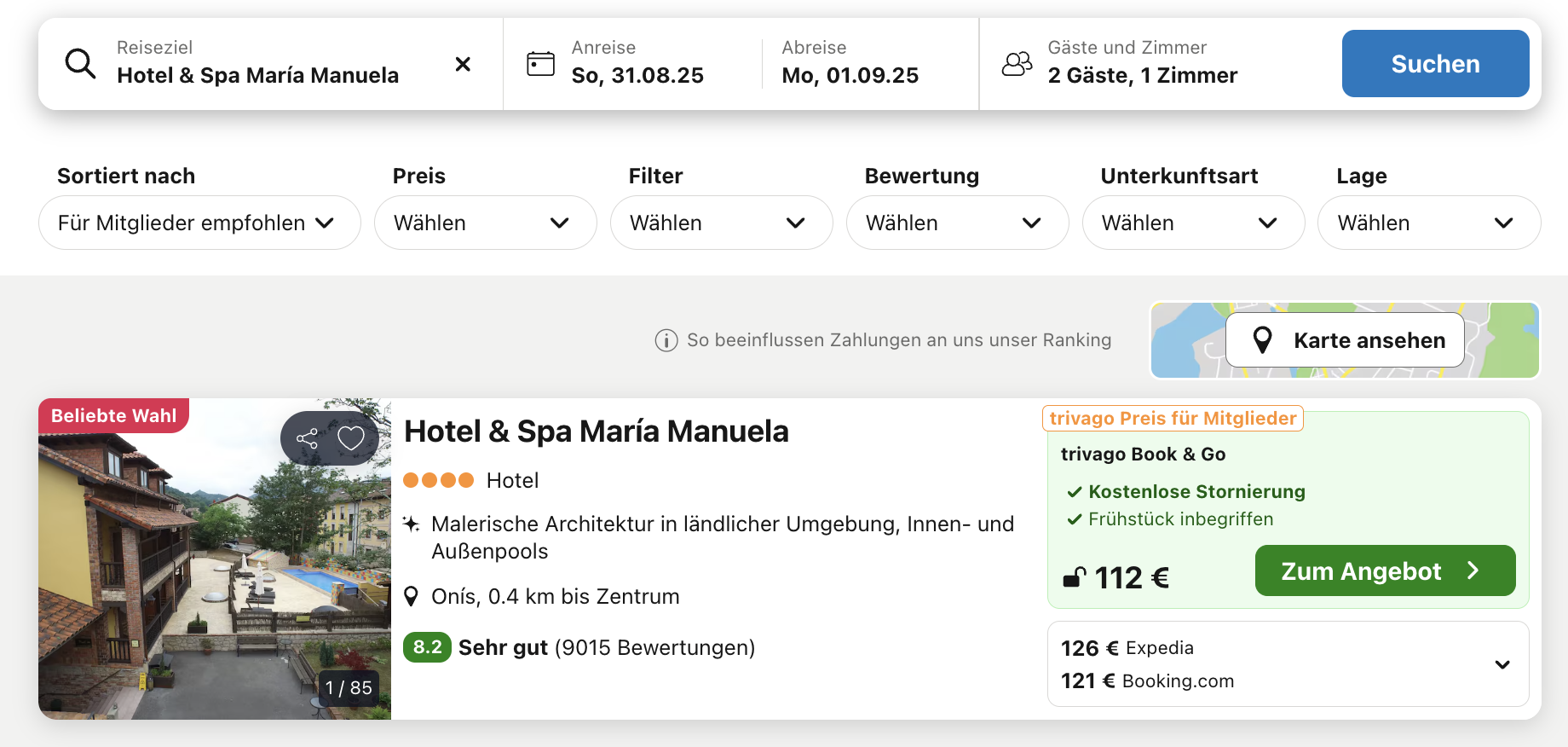Screen dimensions: 1568x747
Task: Open the Preis dropdown
Action: coord(485,223)
